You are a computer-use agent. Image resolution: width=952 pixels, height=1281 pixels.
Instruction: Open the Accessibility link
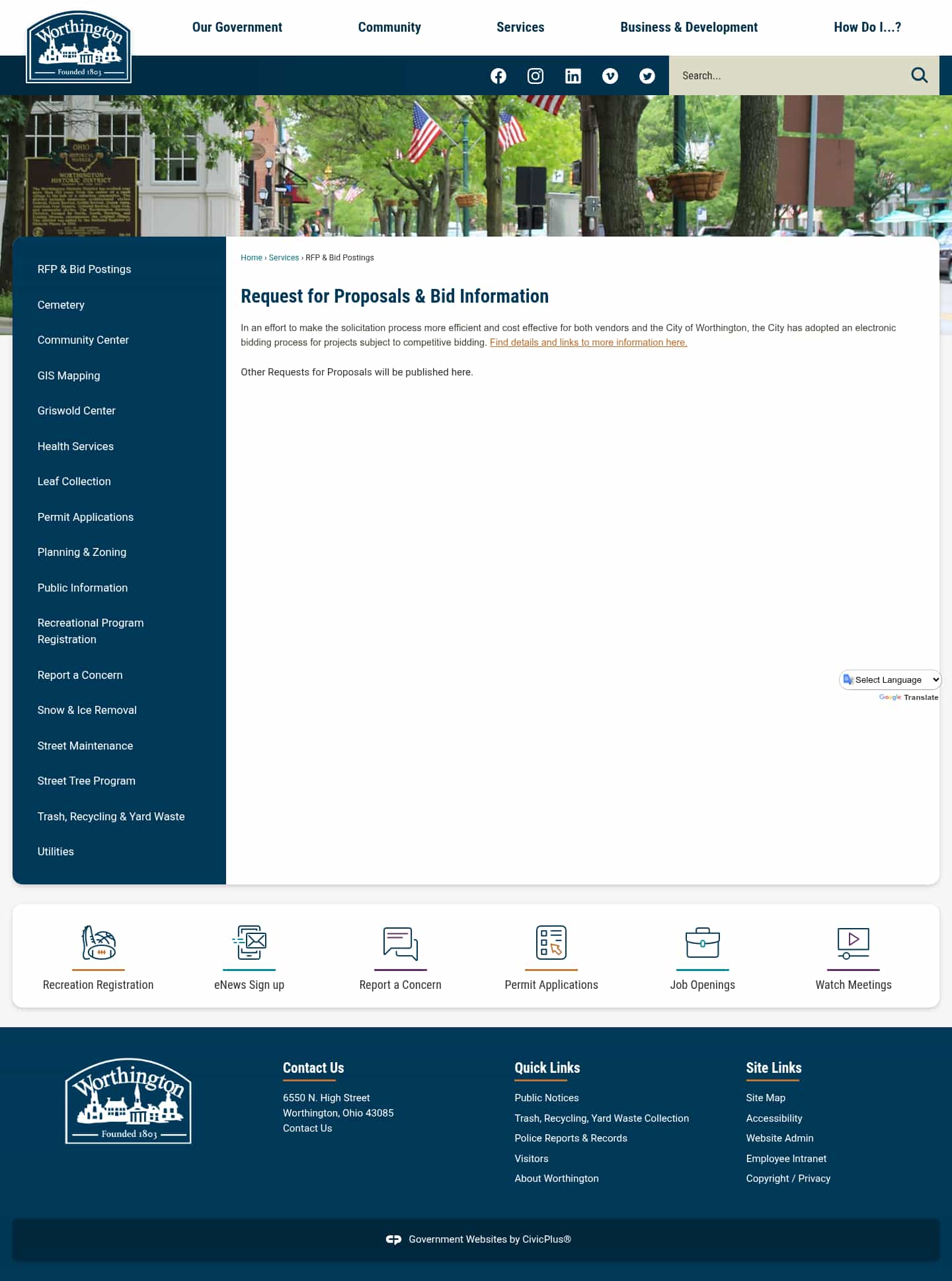coord(774,1118)
